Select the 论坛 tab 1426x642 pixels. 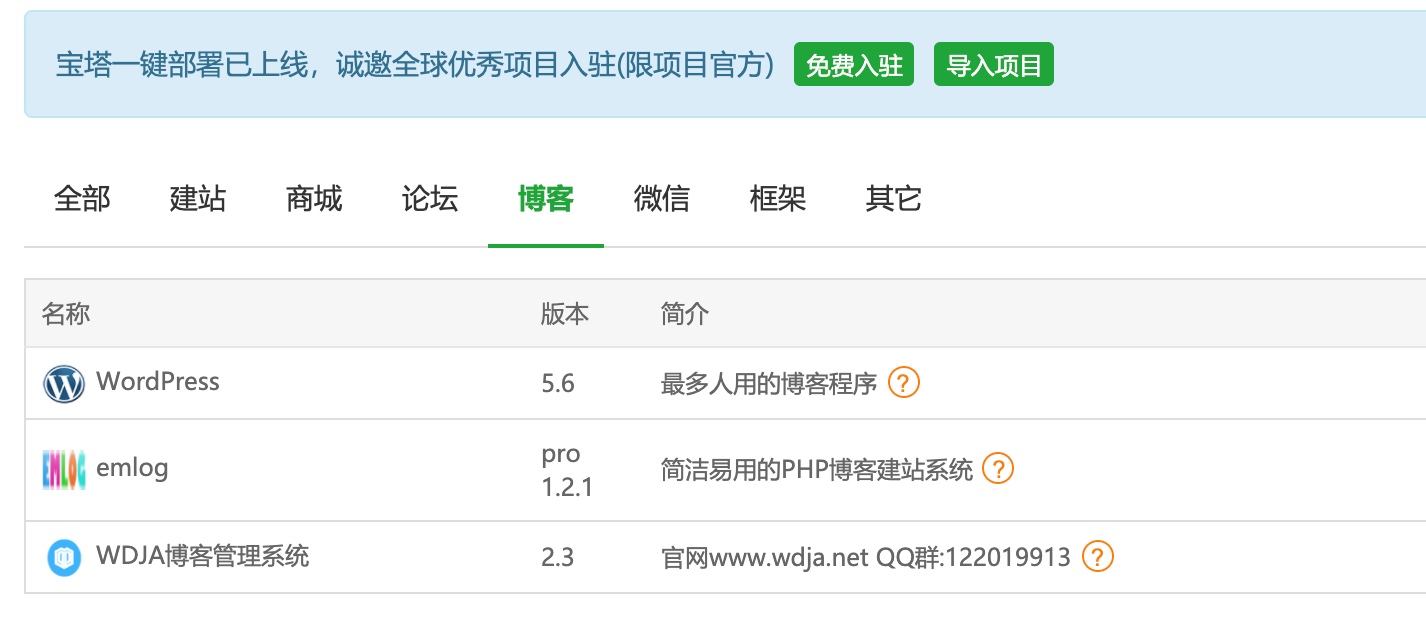(430, 199)
